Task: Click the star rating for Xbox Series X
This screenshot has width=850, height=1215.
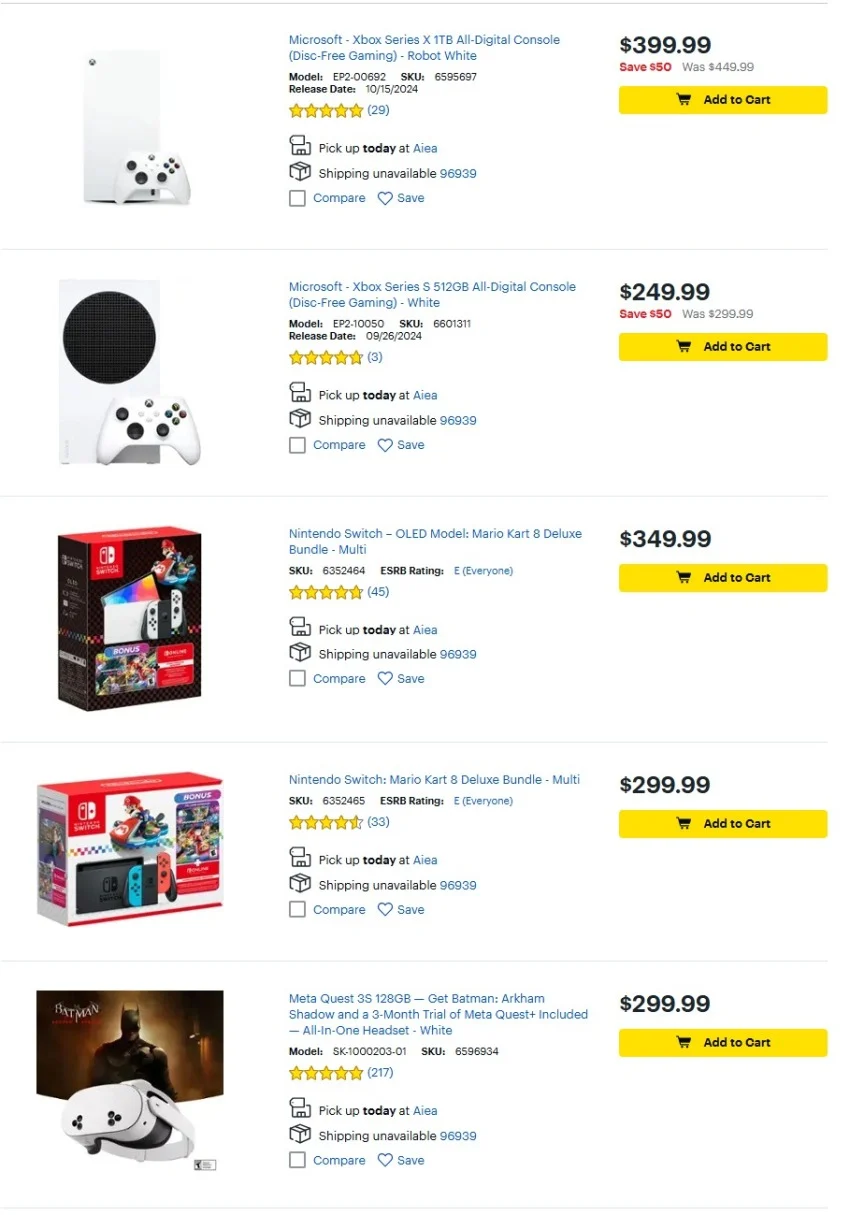Action: pos(326,111)
